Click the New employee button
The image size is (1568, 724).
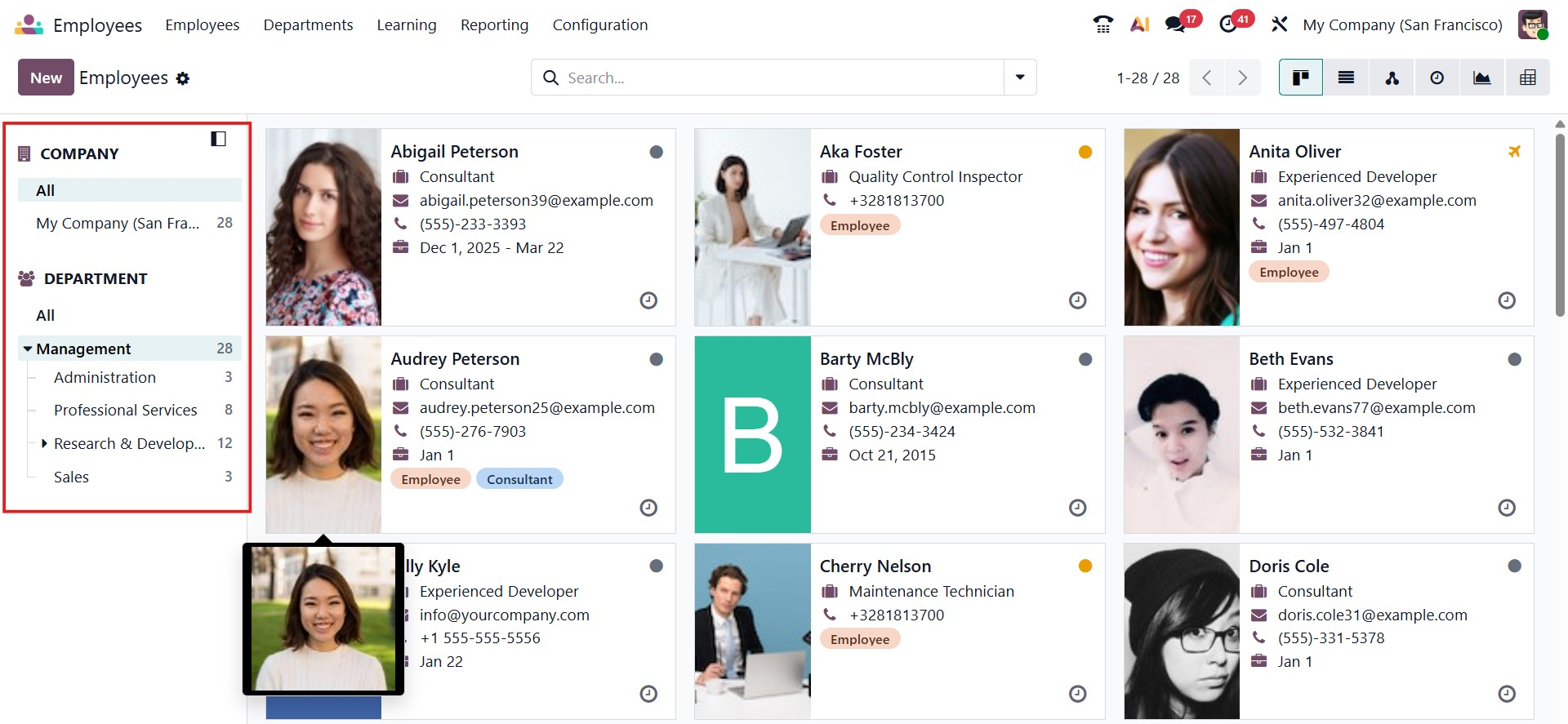46,78
